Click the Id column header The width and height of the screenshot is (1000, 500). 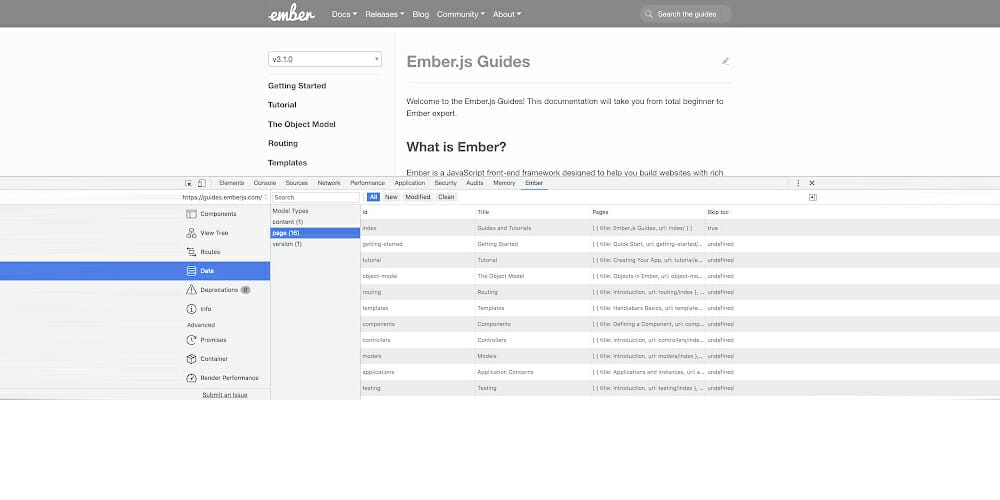tap(418, 212)
